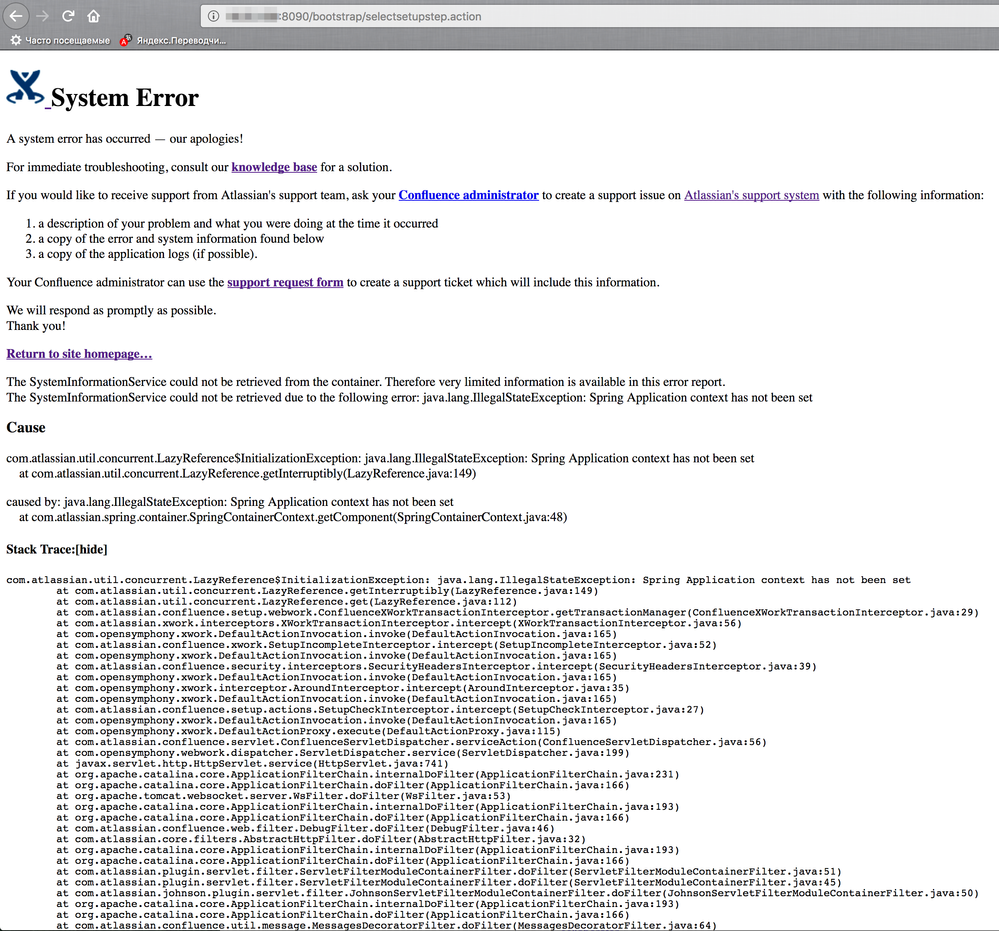Click the 'System Error' heading

pyautogui.click(x=124, y=97)
